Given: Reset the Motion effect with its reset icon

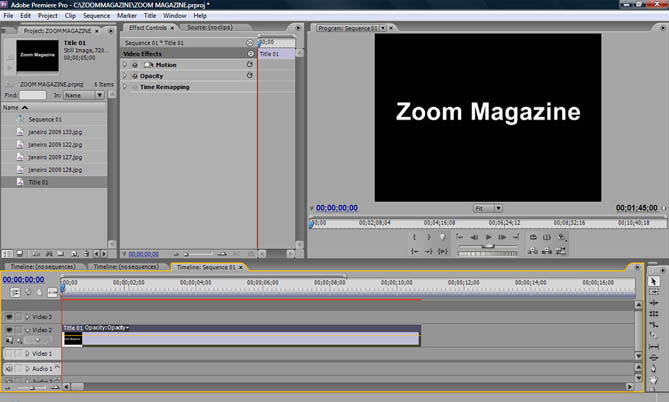Looking at the screenshot, I should point(249,65).
